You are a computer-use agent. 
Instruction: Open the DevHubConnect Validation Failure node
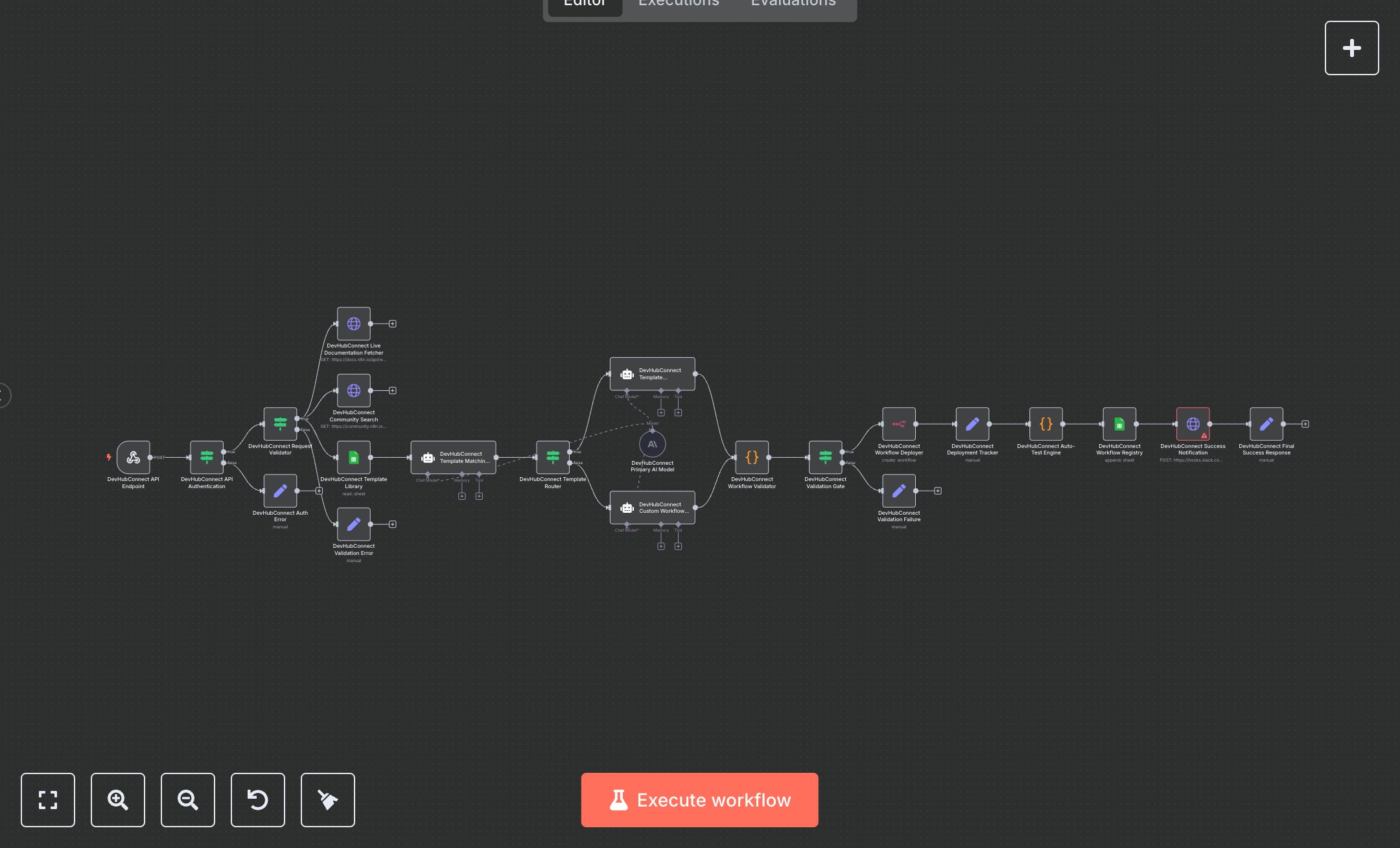[899, 491]
